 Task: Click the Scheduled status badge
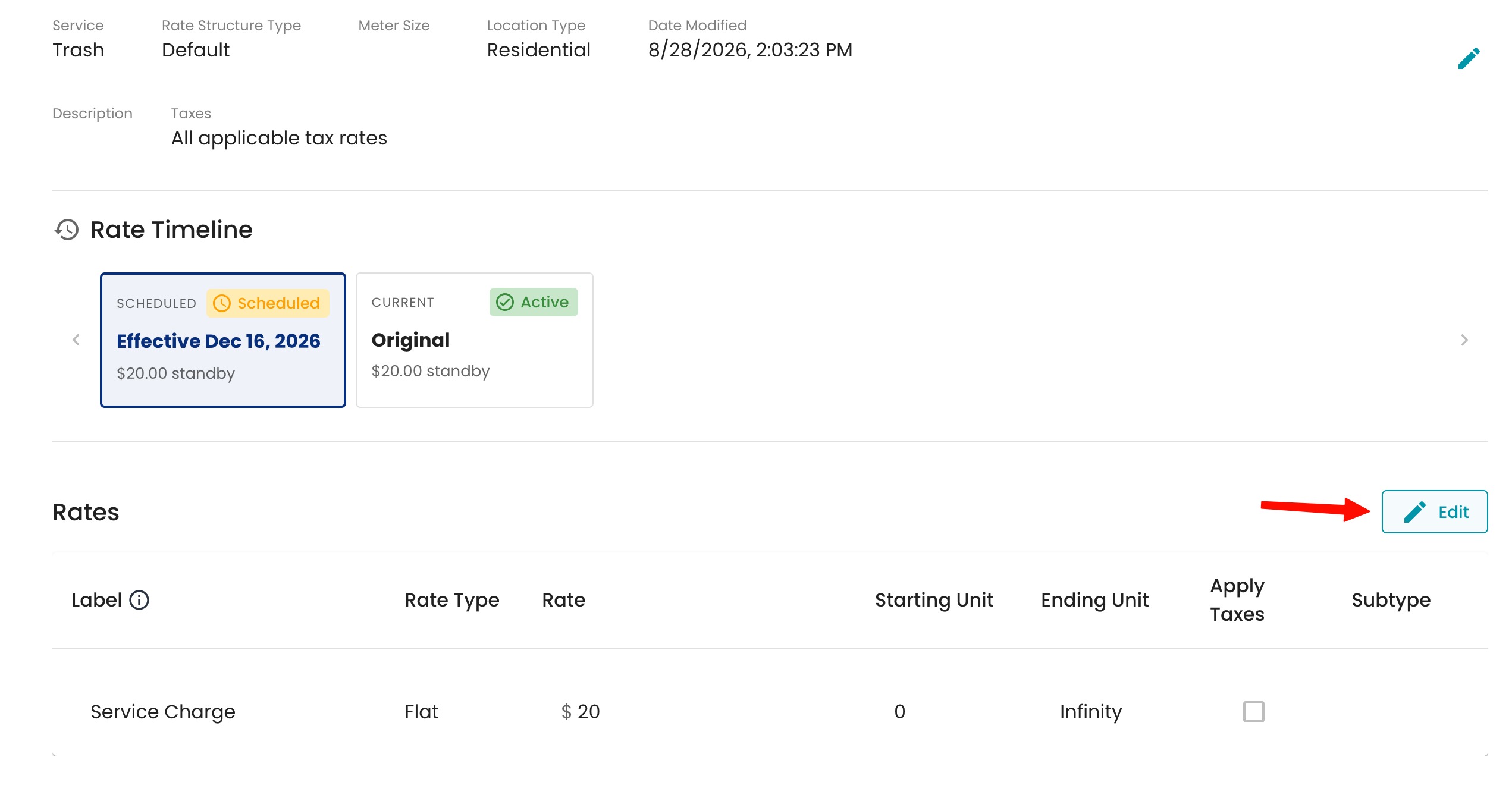pos(268,303)
